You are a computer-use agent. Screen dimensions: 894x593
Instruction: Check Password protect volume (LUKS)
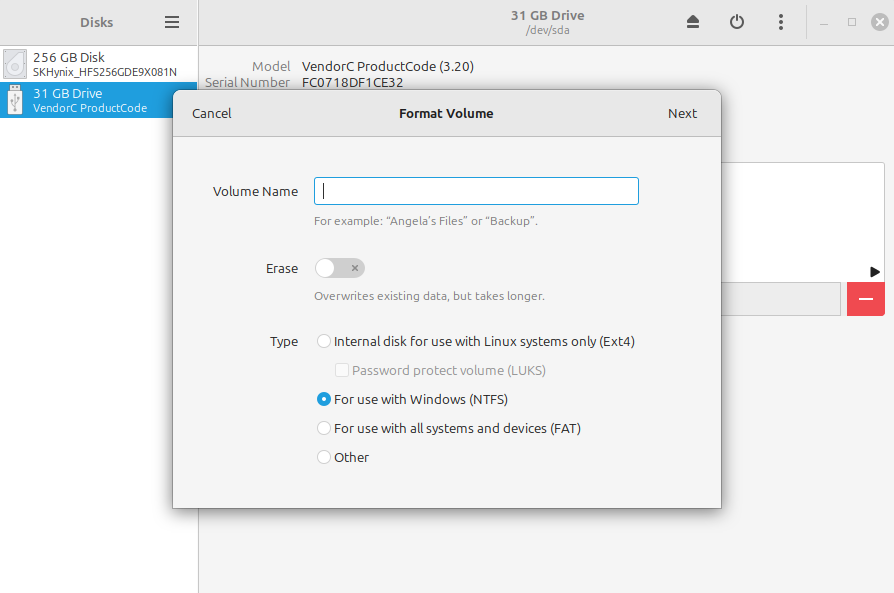pos(341,370)
